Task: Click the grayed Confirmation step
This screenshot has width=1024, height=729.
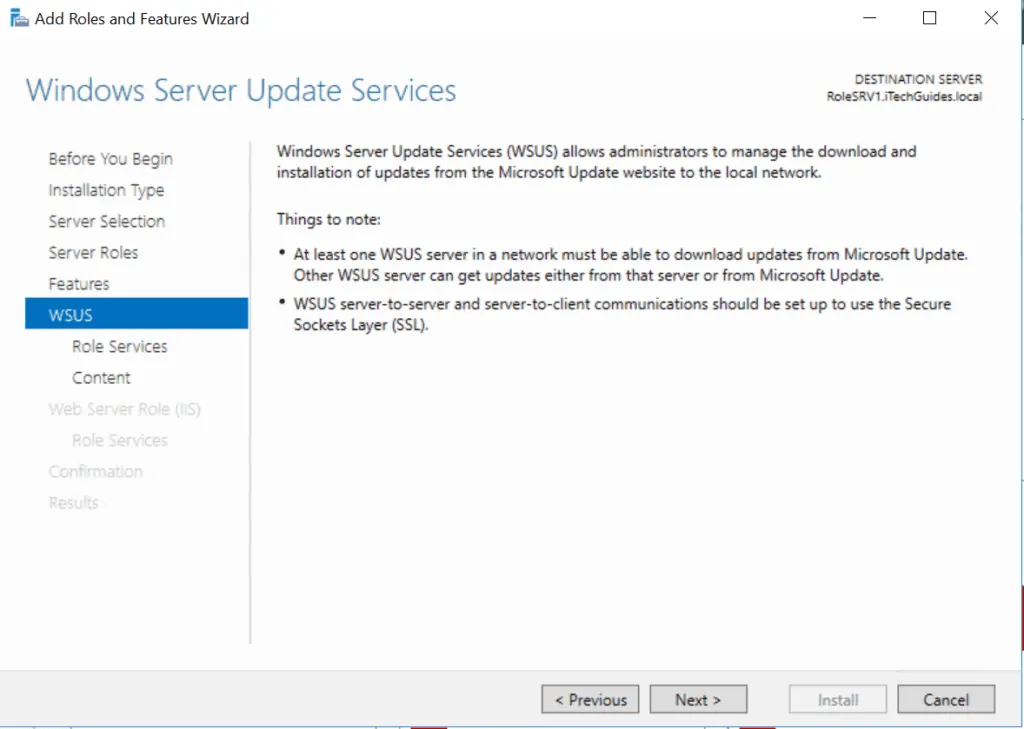Action: [x=96, y=471]
